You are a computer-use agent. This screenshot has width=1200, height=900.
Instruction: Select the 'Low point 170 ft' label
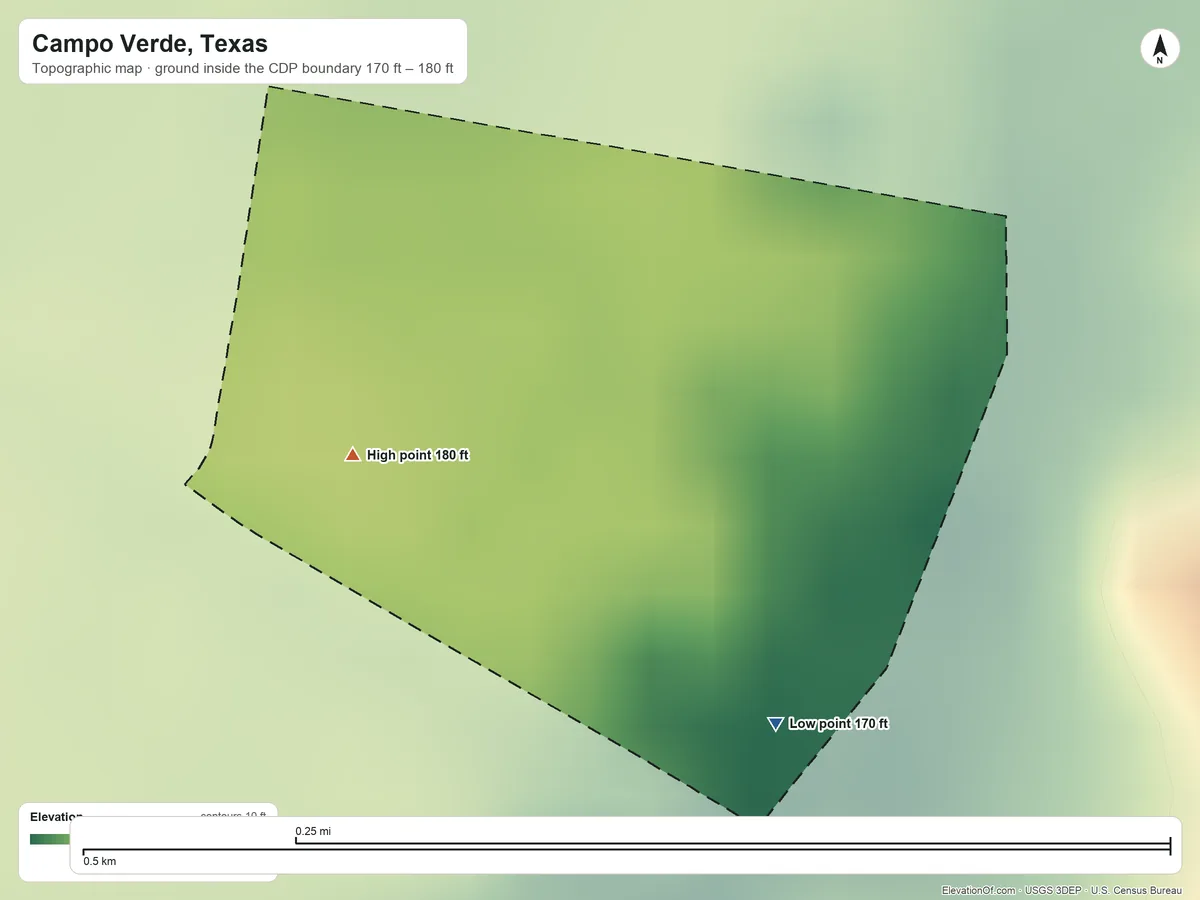click(838, 724)
